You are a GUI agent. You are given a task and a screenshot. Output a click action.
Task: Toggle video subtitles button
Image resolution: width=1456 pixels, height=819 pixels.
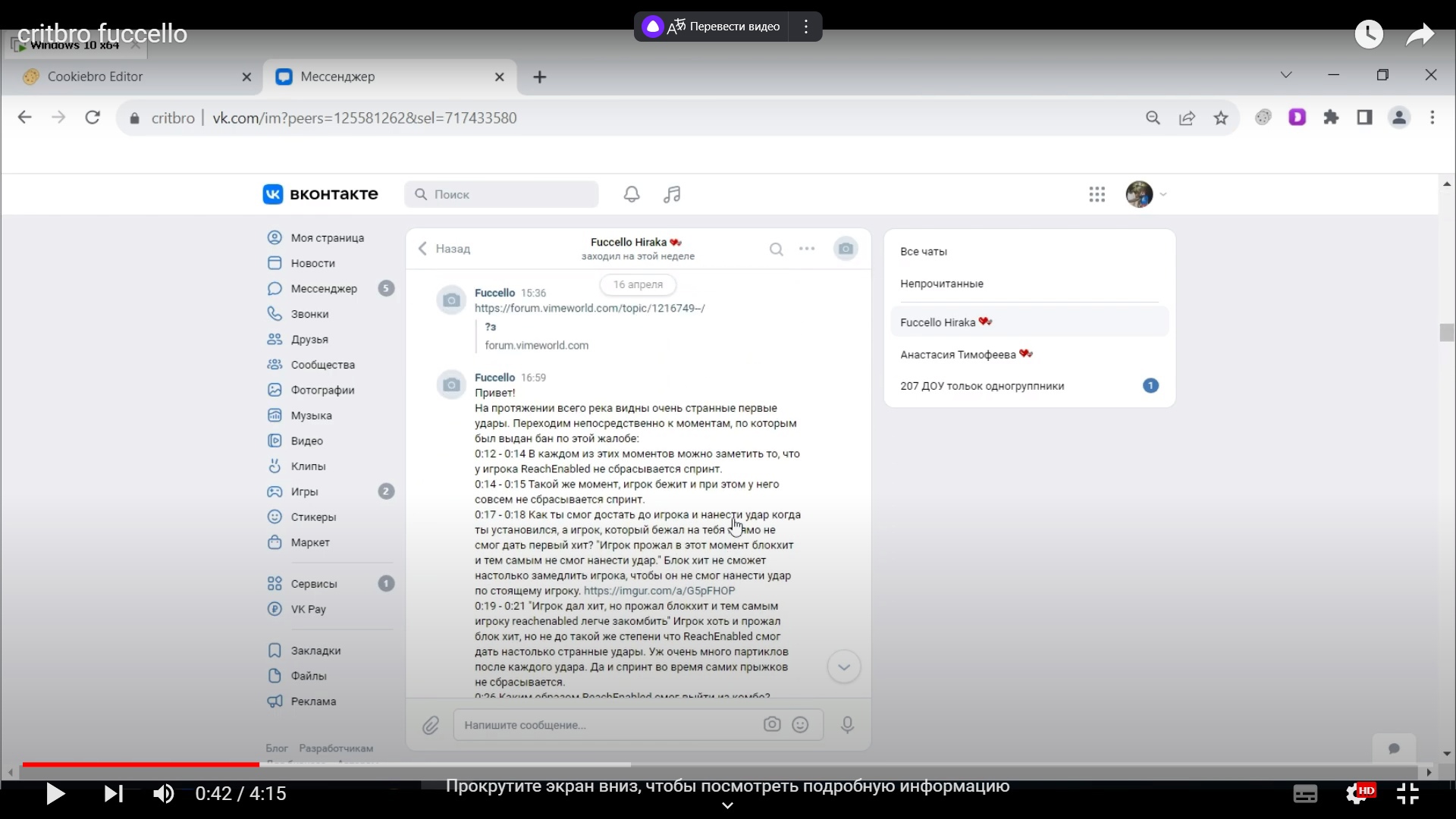pyautogui.click(x=1304, y=794)
